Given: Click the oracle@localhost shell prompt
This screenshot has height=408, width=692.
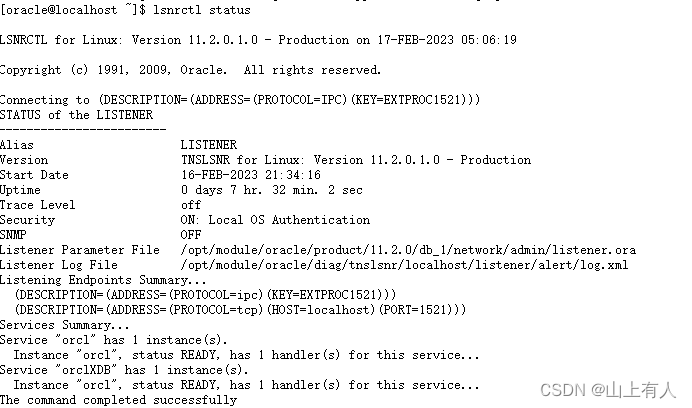Looking at the screenshot, I should pos(73,10).
